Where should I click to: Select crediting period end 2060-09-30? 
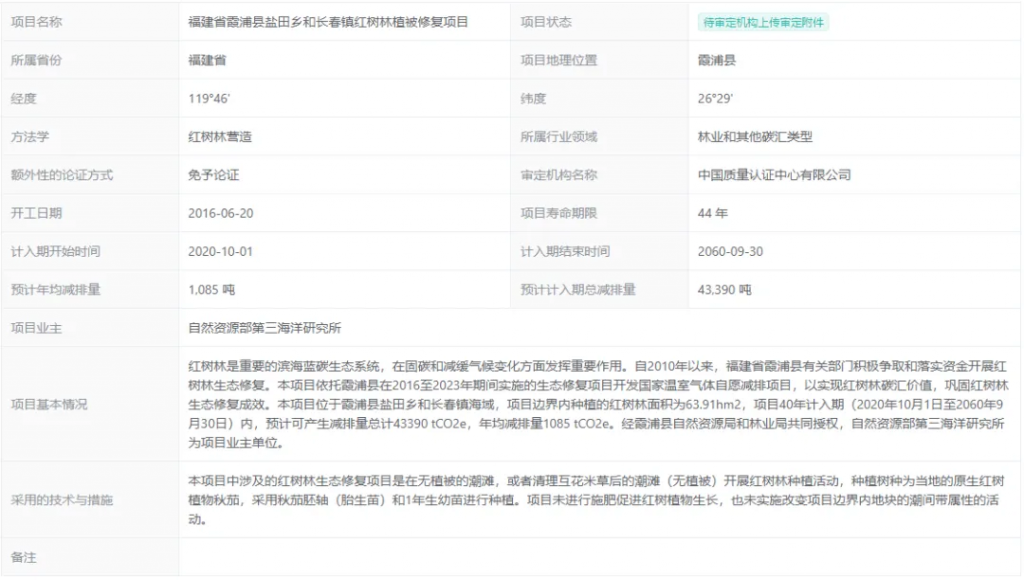click(731, 252)
